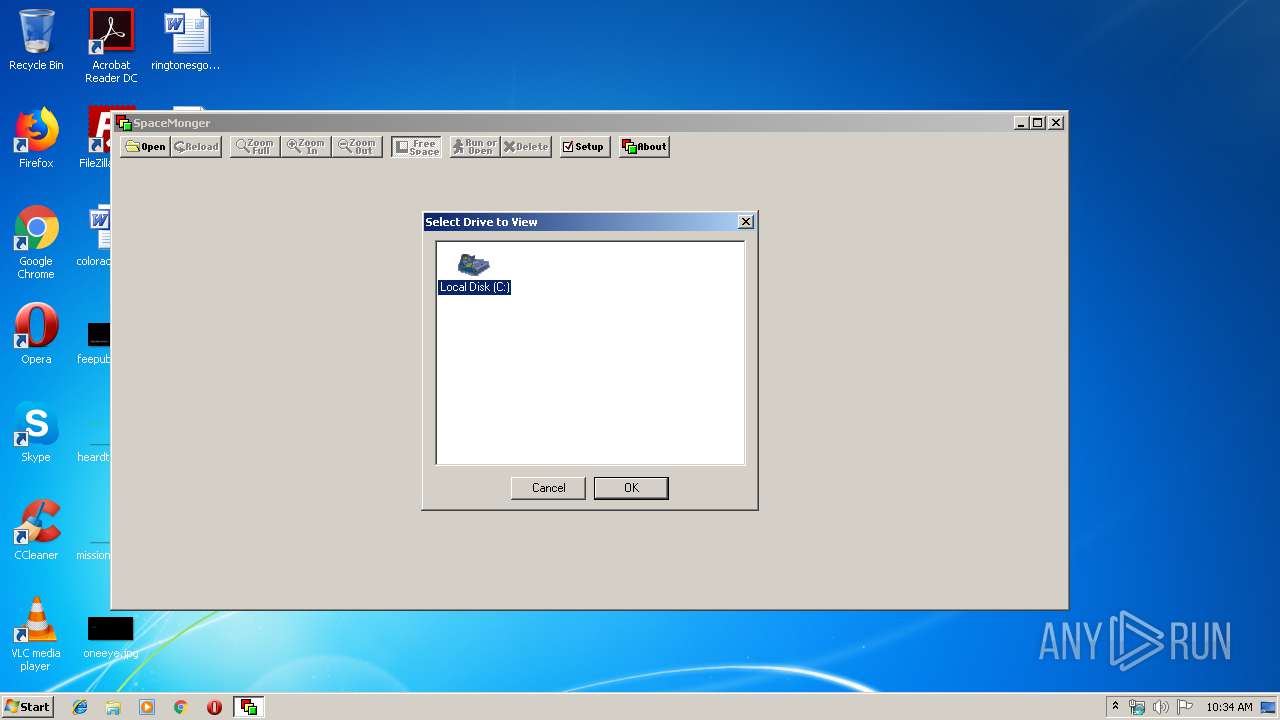Click the Open toolbar button in SpaceMonger

(145, 147)
